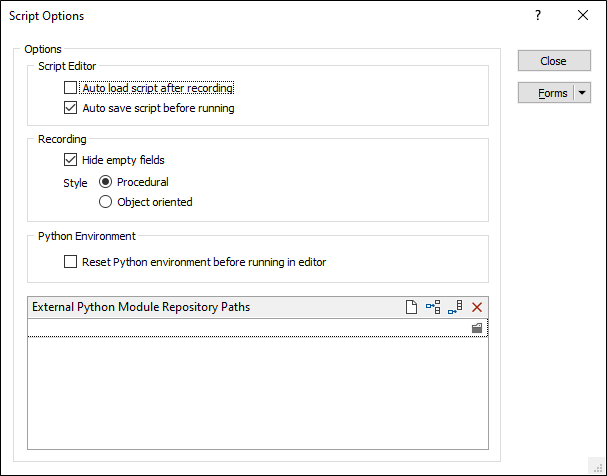This screenshot has width=607, height=476.
Task: Click the blank area of the paths list
Action: pyautogui.click(x=258, y=392)
